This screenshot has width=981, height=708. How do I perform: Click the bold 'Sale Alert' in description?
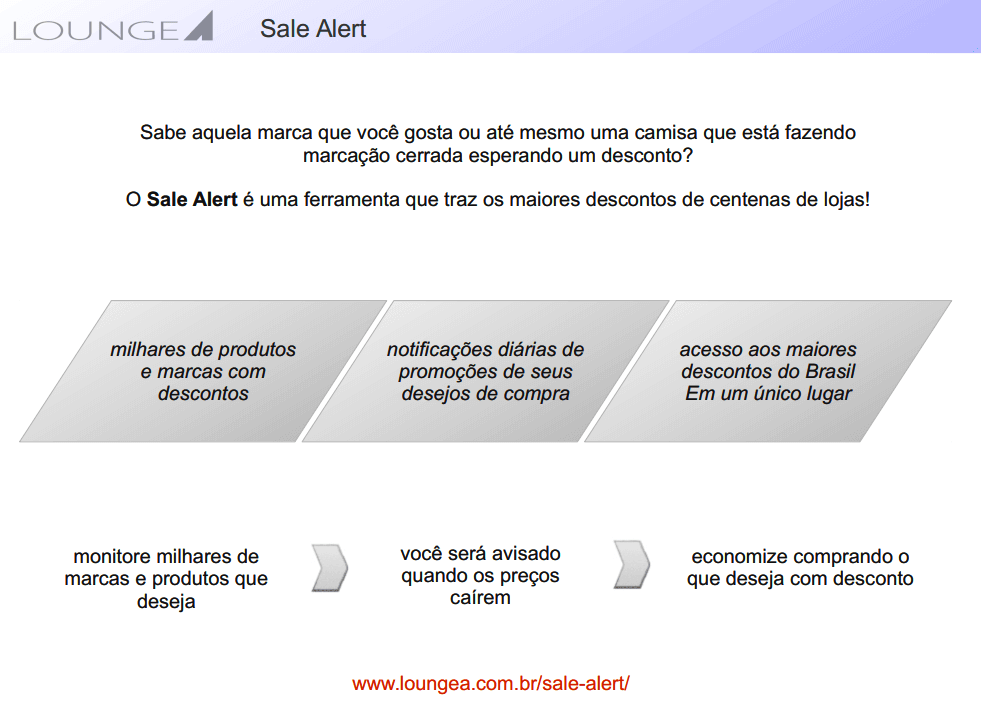tap(192, 200)
